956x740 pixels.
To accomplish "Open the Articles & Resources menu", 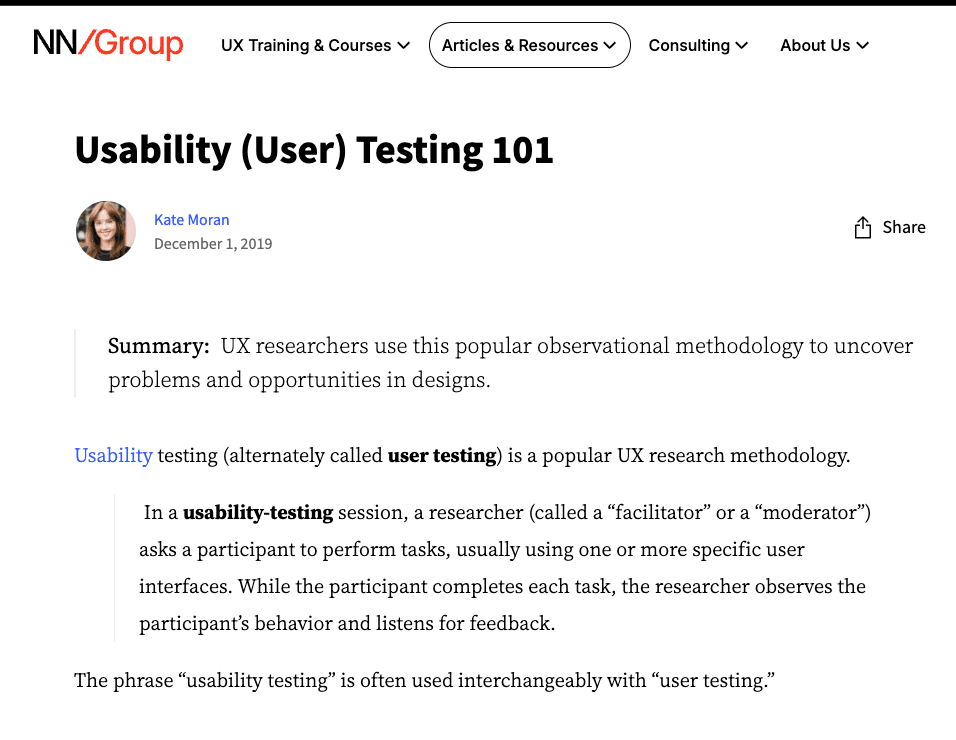I will coord(519,45).
